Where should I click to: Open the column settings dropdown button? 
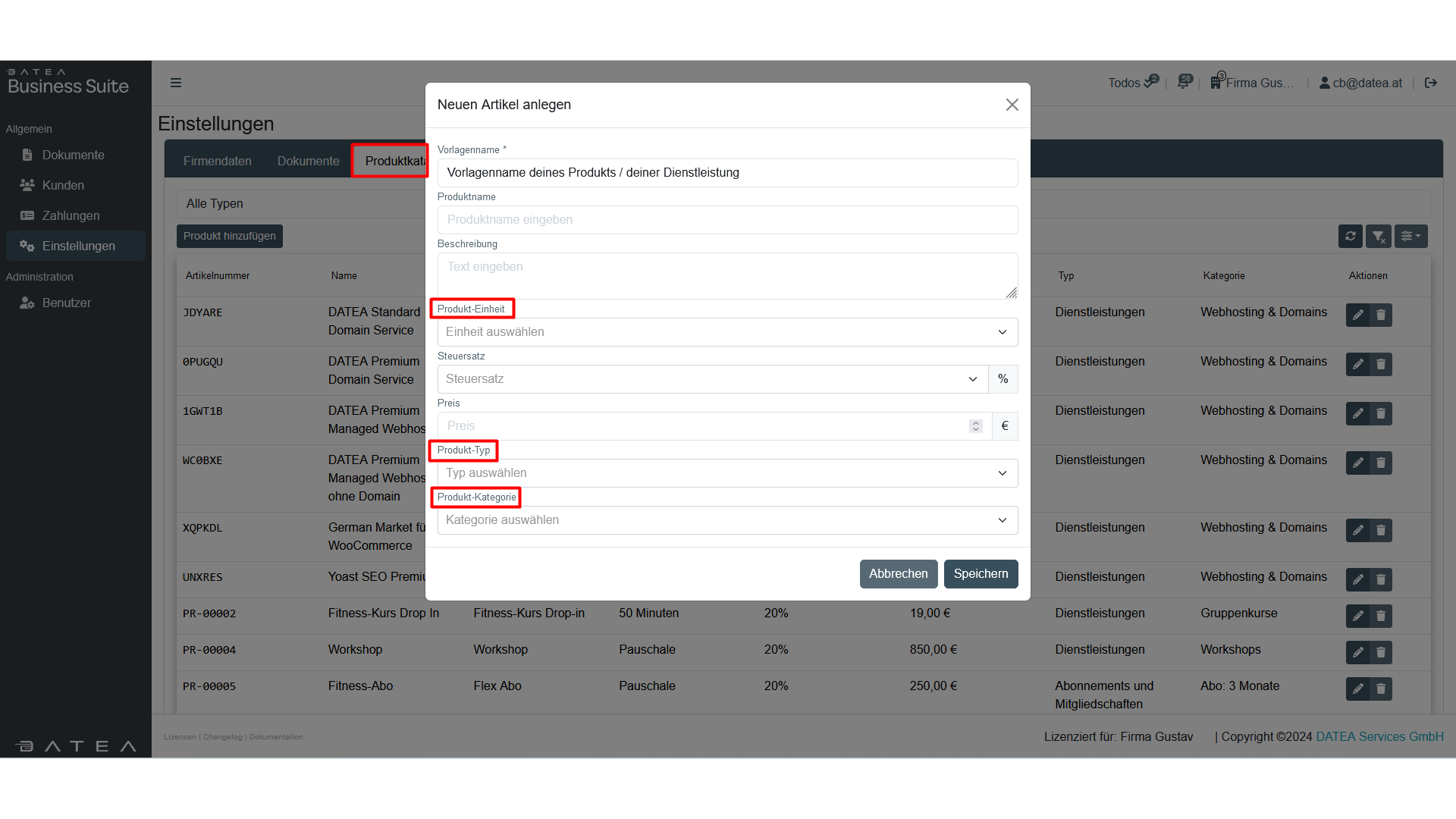coord(1410,237)
